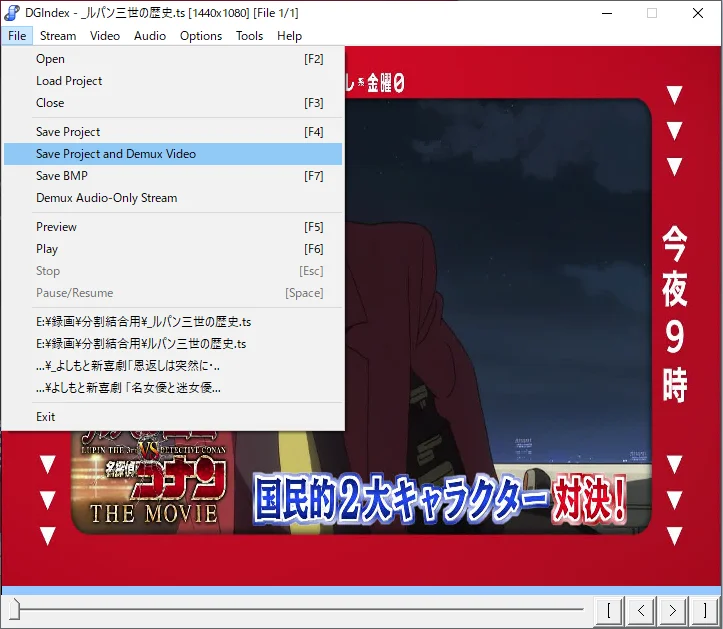The image size is (723, 629).
Task: Click the step forward arrow button
Action: tap(673, 609)
